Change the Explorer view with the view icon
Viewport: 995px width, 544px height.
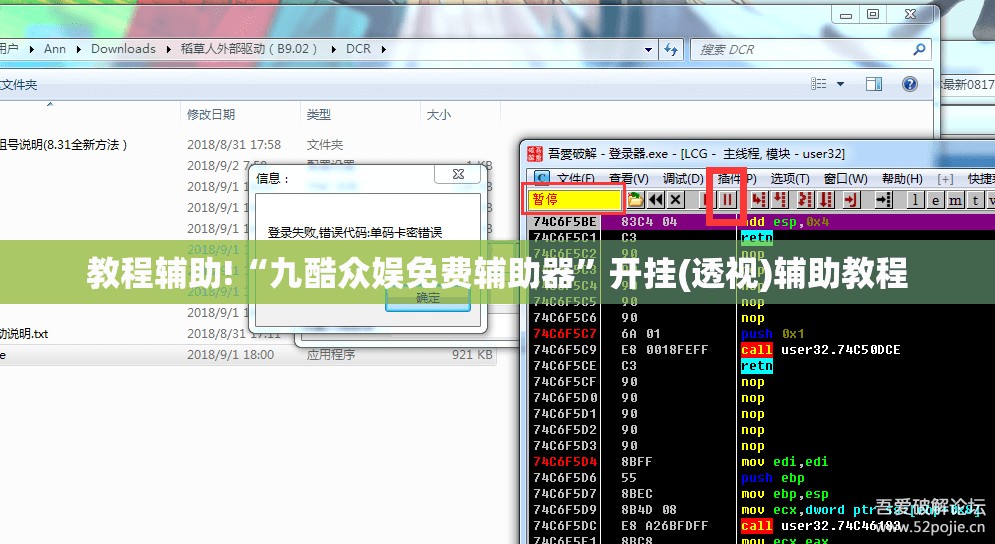pyautogui.click(x=819, y=84)
